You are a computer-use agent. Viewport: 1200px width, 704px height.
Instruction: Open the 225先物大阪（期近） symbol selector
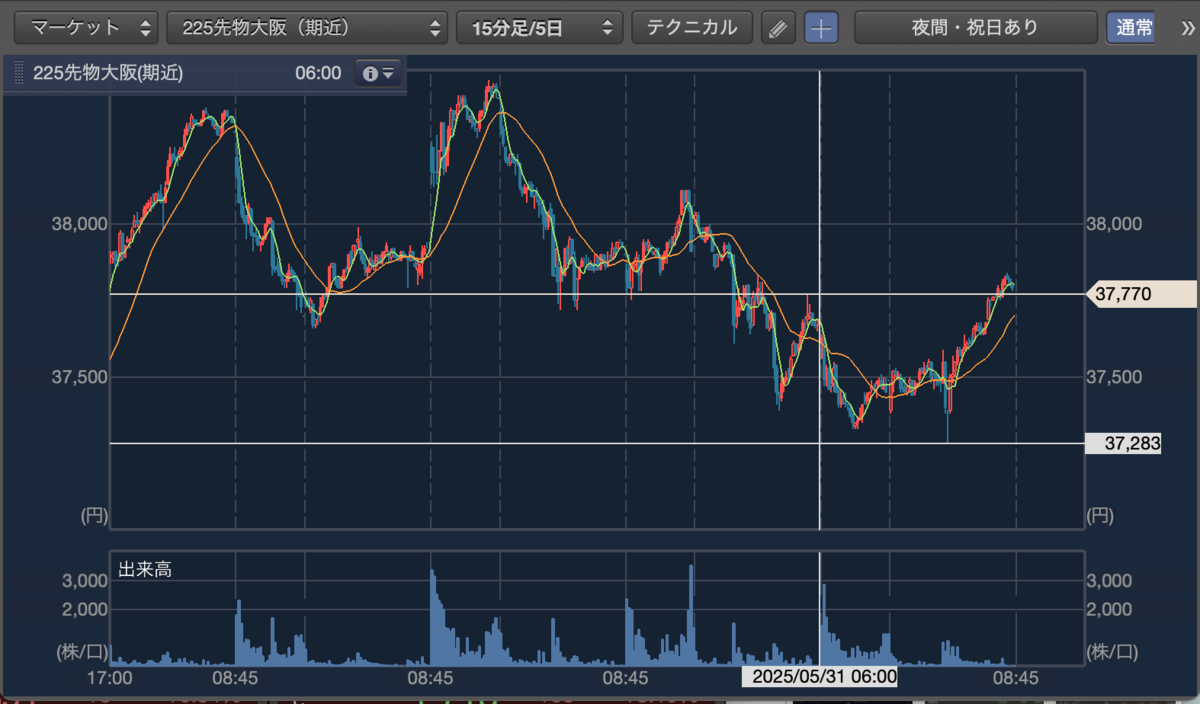307,28
